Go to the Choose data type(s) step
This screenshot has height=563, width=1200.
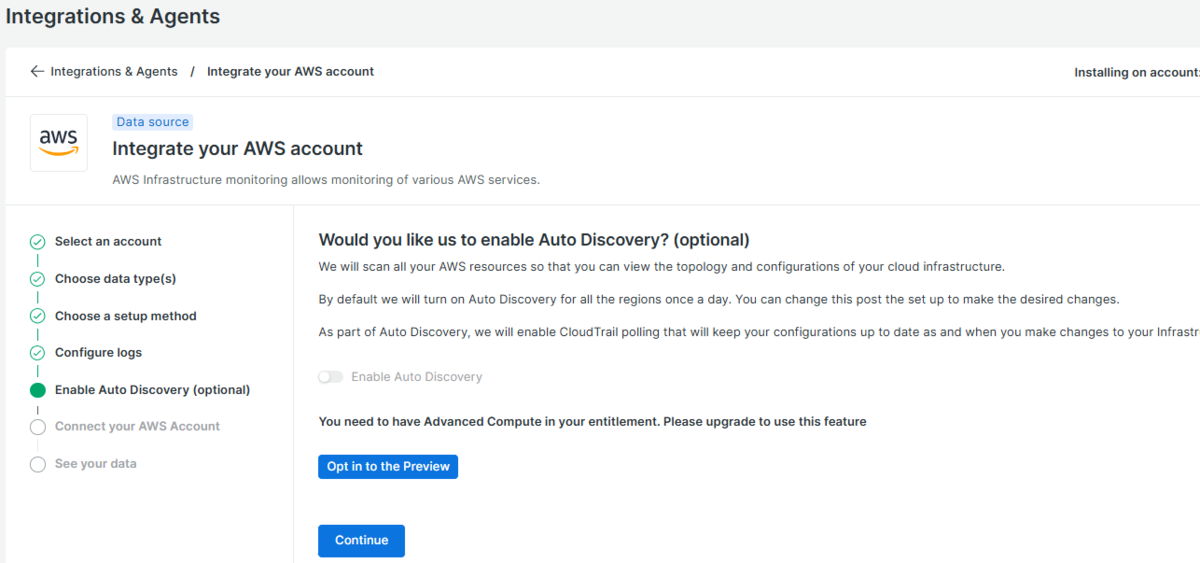click(x=115, y=279)
